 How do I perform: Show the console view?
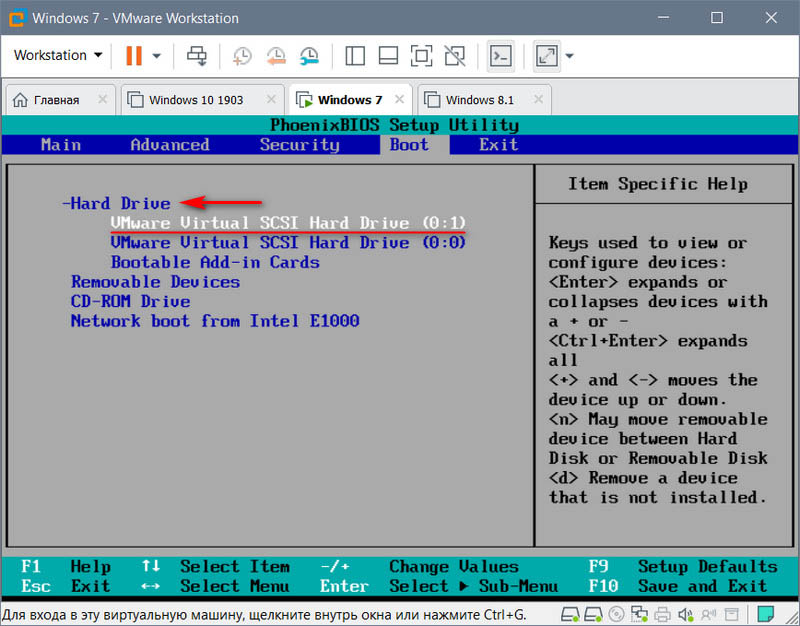[x=501, y=56]
